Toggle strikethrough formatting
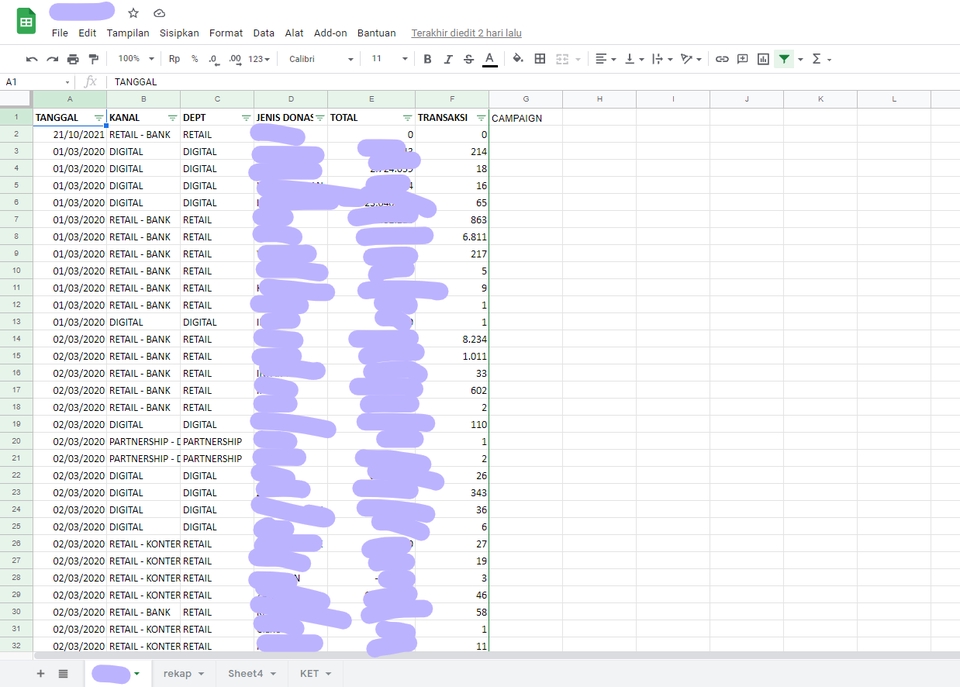Viewport: 960px width, 687px height. 468,59
